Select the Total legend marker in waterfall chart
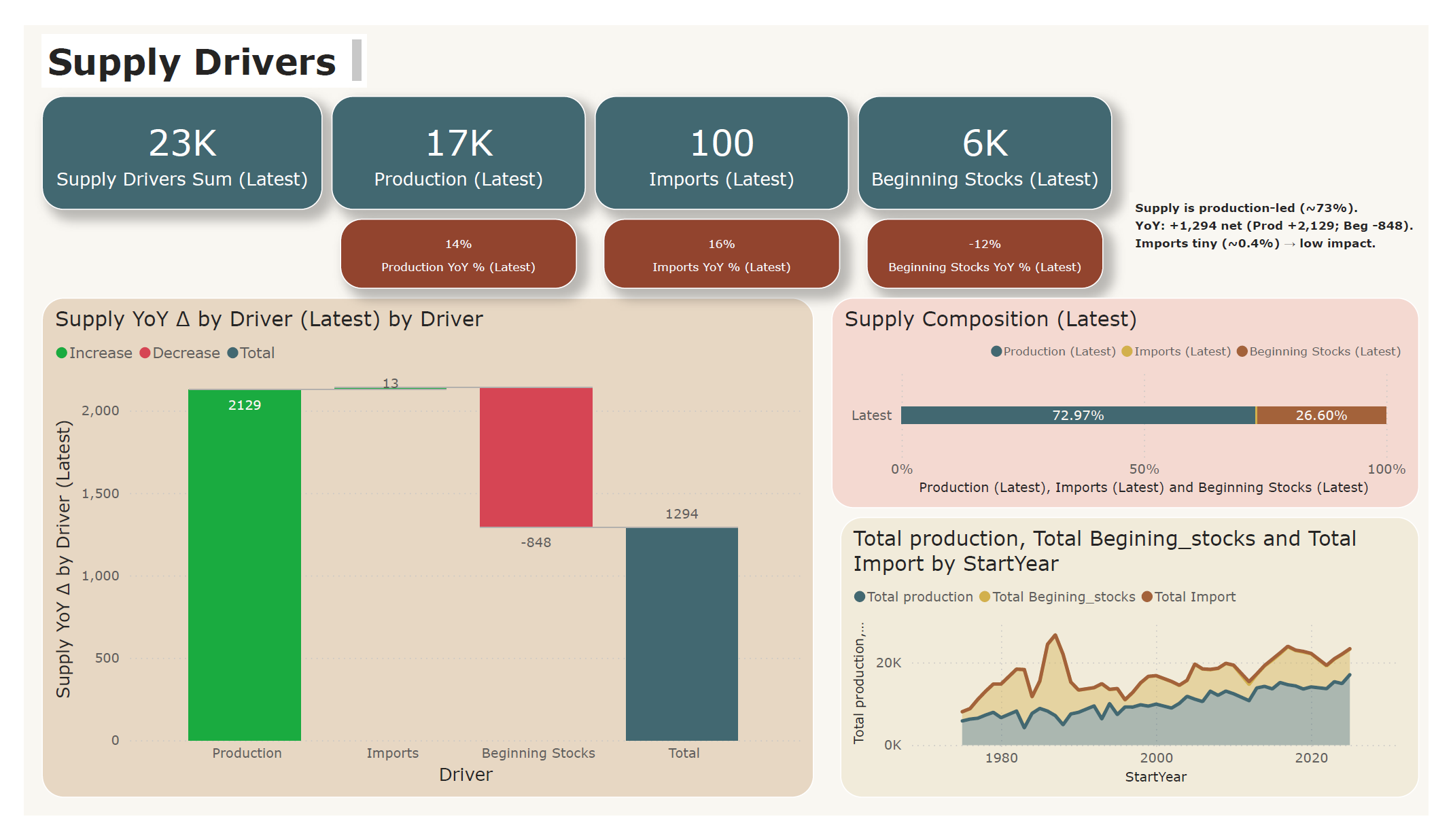Viewport: 1453px width, 840px height. [234, 353]
